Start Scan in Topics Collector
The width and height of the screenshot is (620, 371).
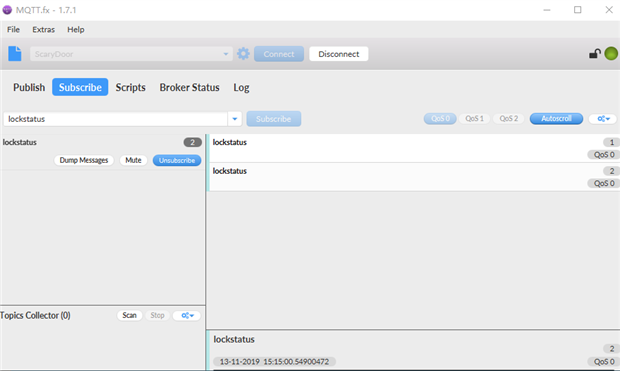pyautogui.click(x=129, y=315)
